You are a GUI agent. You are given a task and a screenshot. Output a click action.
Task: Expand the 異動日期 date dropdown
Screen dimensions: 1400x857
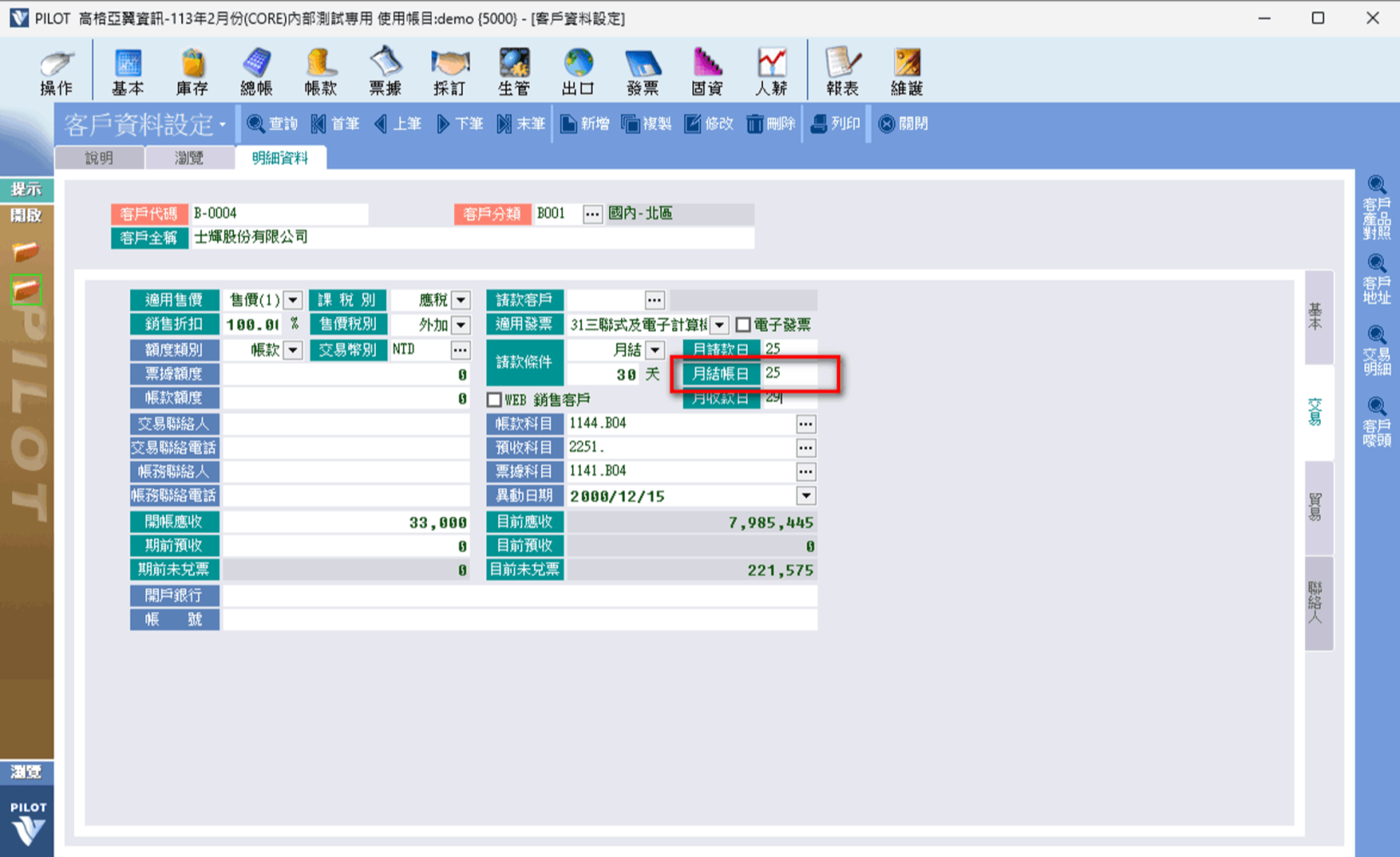coord(805,495)
